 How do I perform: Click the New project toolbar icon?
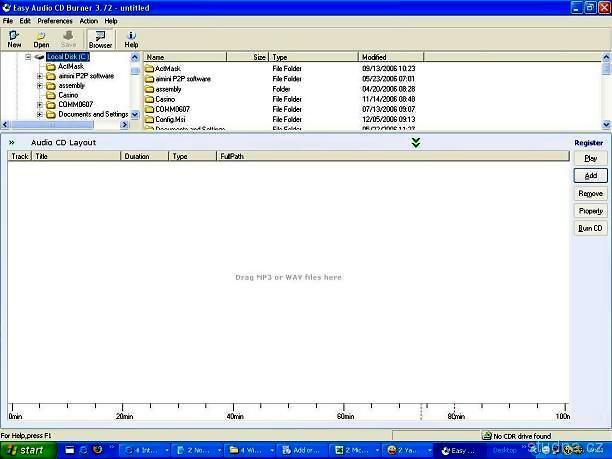coord(14,38)
